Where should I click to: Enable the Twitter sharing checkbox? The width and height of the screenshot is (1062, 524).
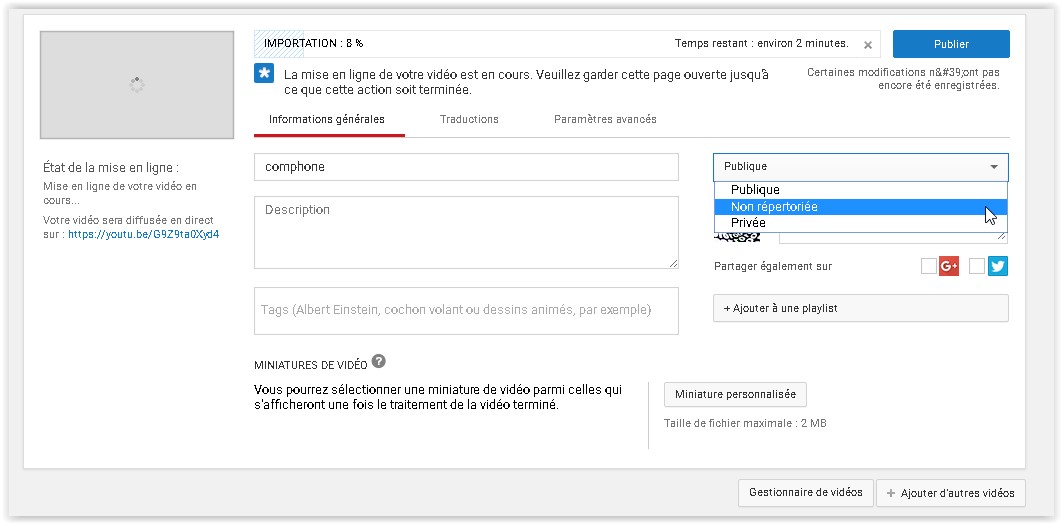tap(977, 266)
